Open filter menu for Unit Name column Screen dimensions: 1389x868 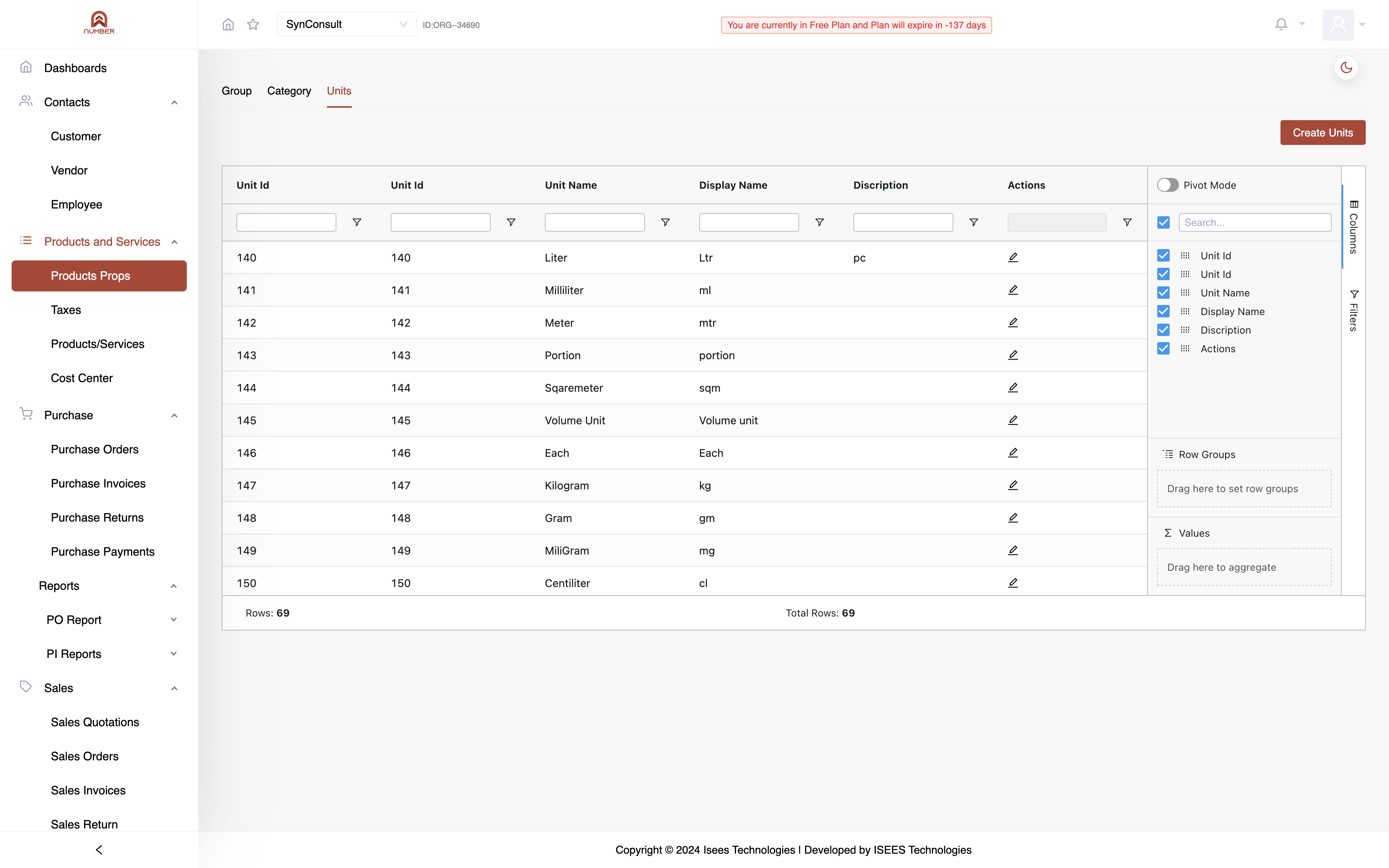tap(665, 222)
